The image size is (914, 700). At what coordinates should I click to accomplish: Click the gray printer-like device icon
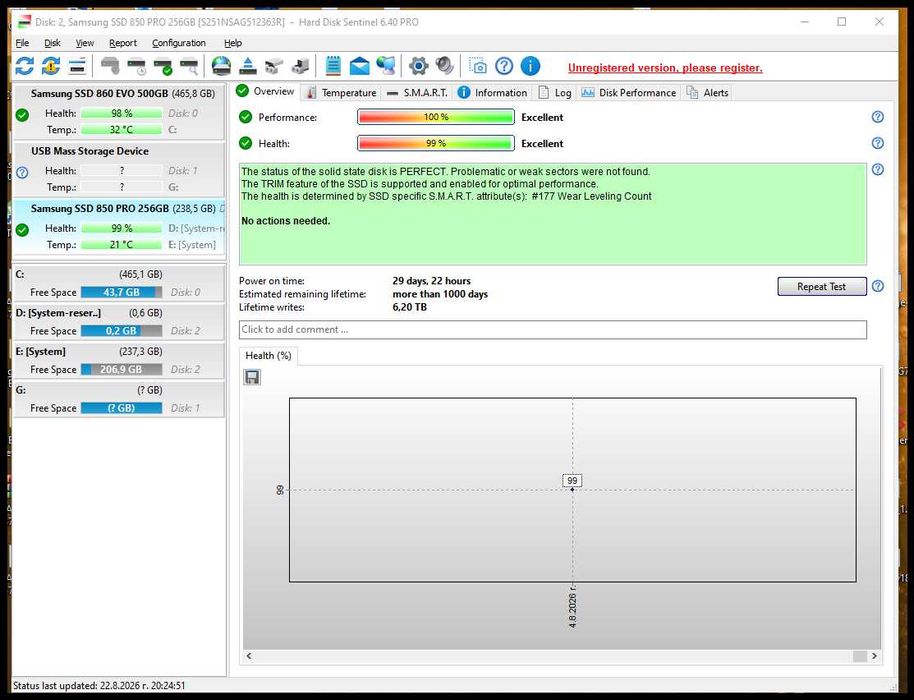[x=274, y=66]
